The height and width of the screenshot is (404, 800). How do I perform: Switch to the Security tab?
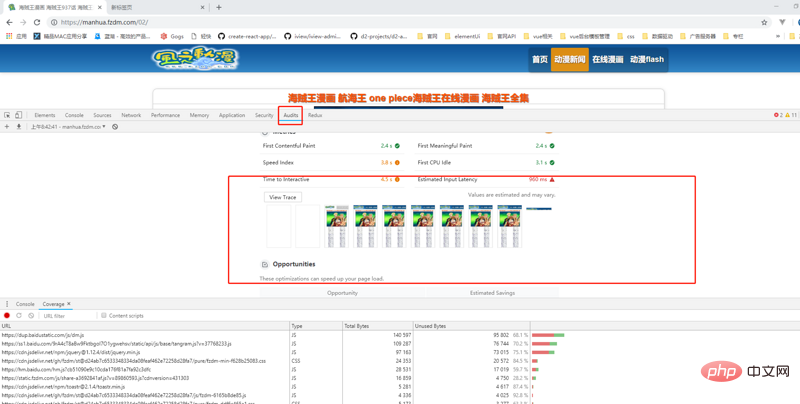pos(264,115)
